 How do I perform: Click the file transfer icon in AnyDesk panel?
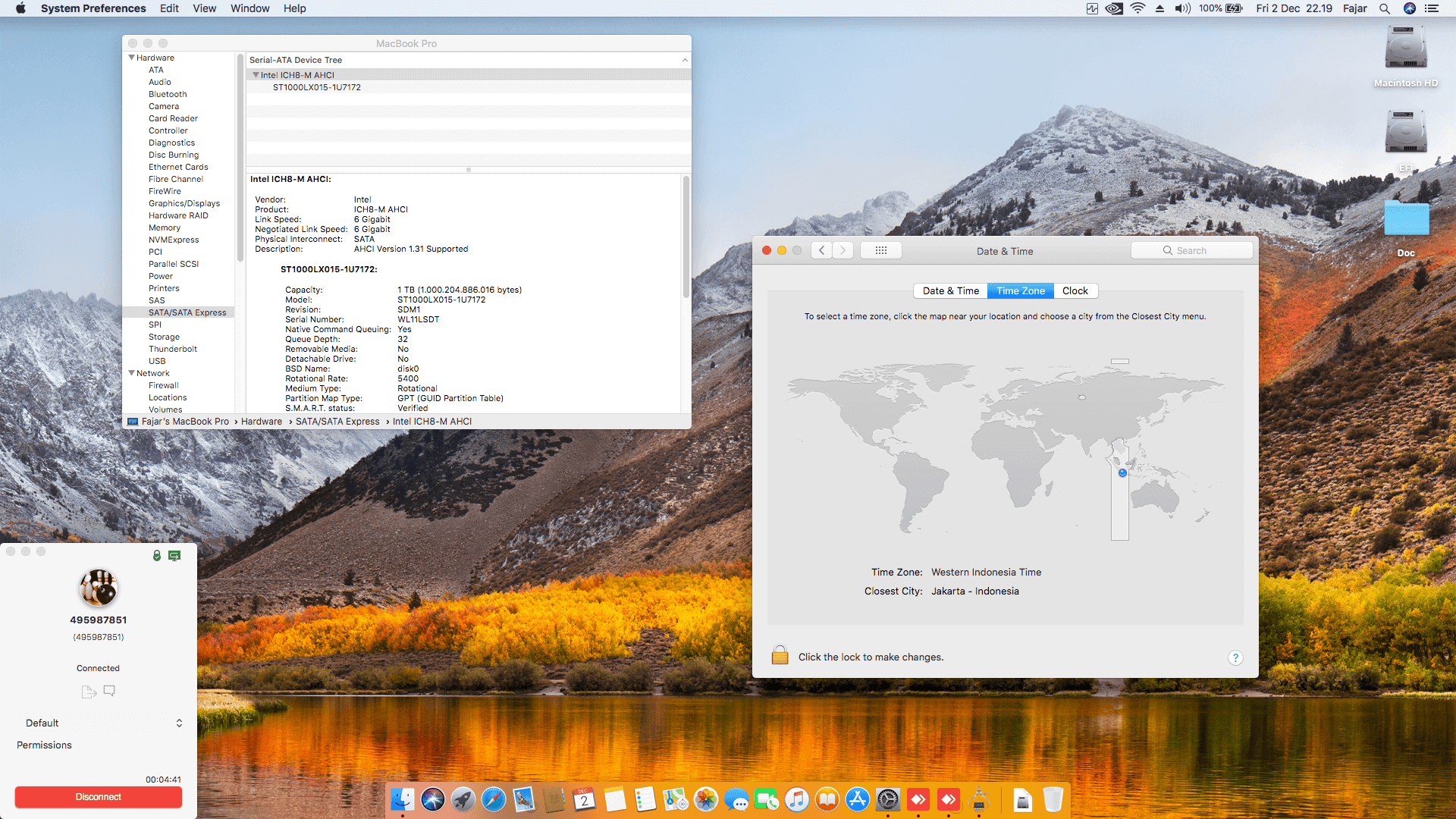click(x=89, y=692)
